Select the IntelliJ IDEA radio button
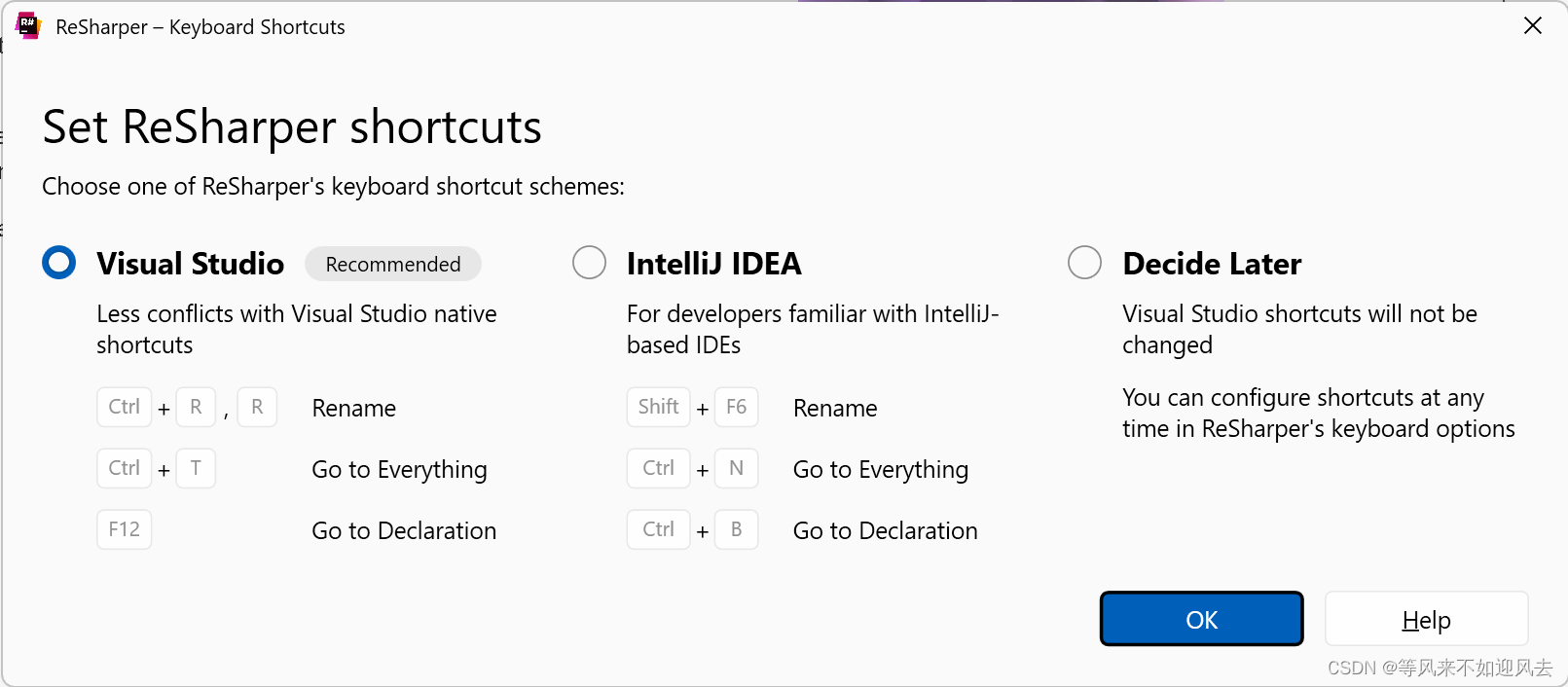The height and width of the screenshot is (687, 1568). pos(589,263)
